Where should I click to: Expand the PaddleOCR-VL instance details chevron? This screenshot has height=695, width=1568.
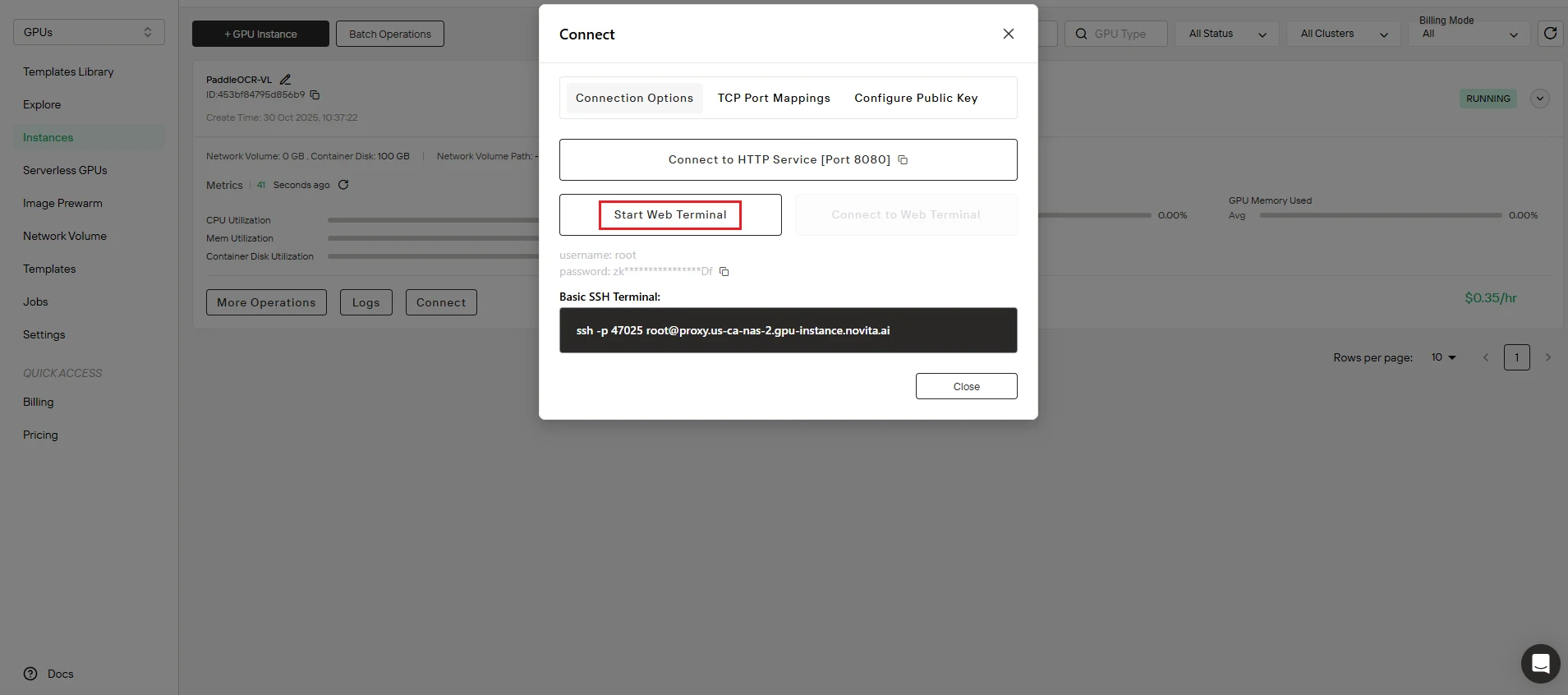click(x=1540, y=99)
